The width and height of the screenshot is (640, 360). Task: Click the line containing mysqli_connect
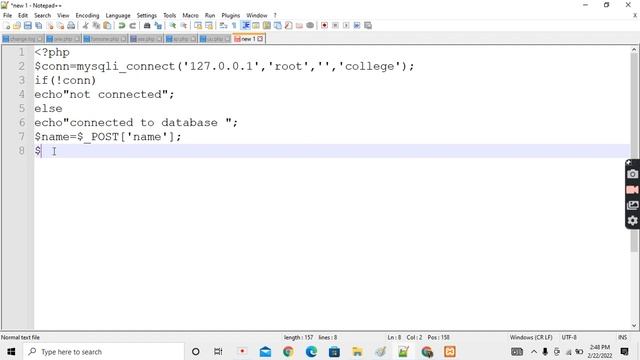[224, 66]
